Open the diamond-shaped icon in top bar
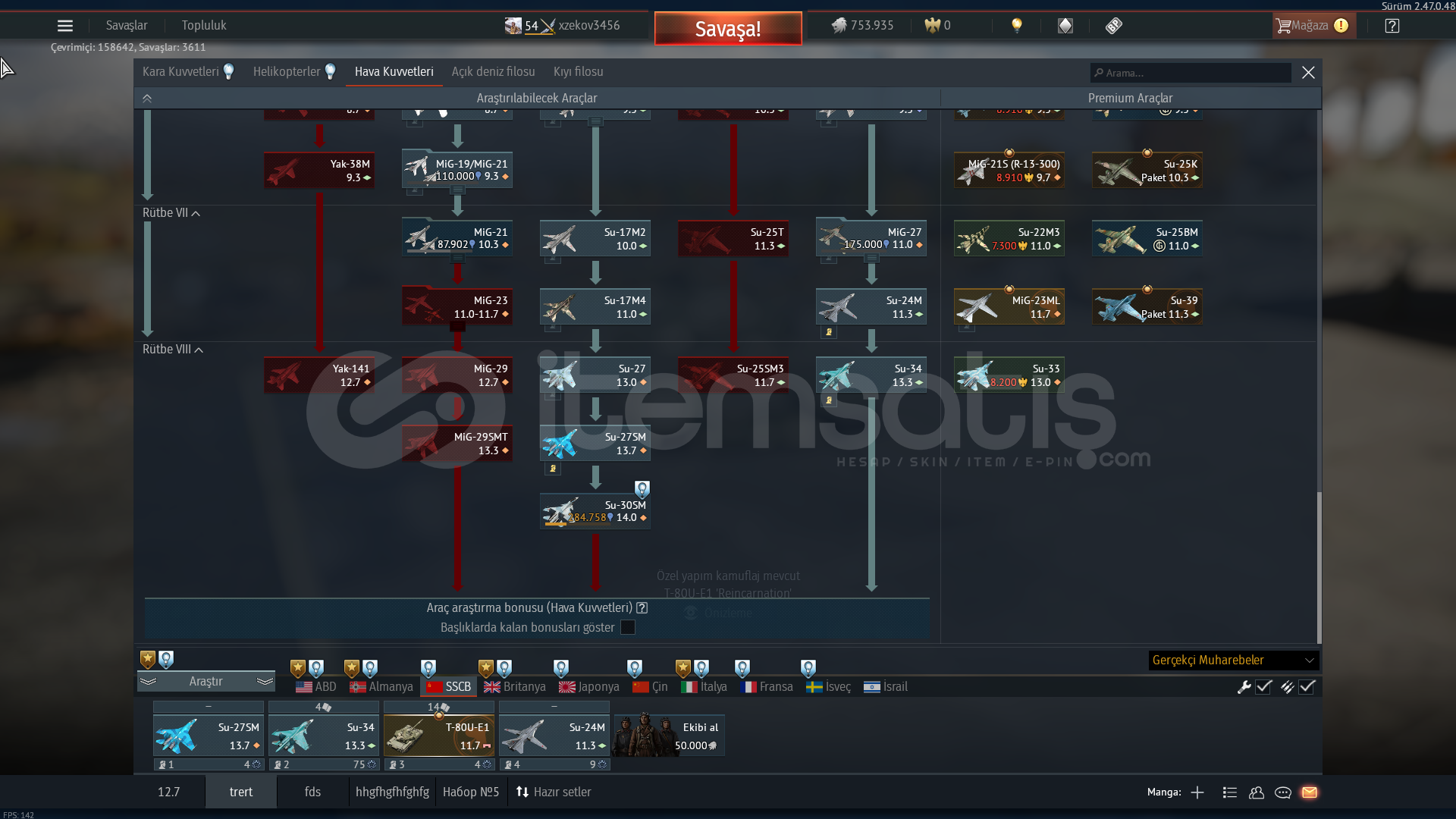The width and height of the screenshot is (1456, 819). click(x=1065, y=26)
